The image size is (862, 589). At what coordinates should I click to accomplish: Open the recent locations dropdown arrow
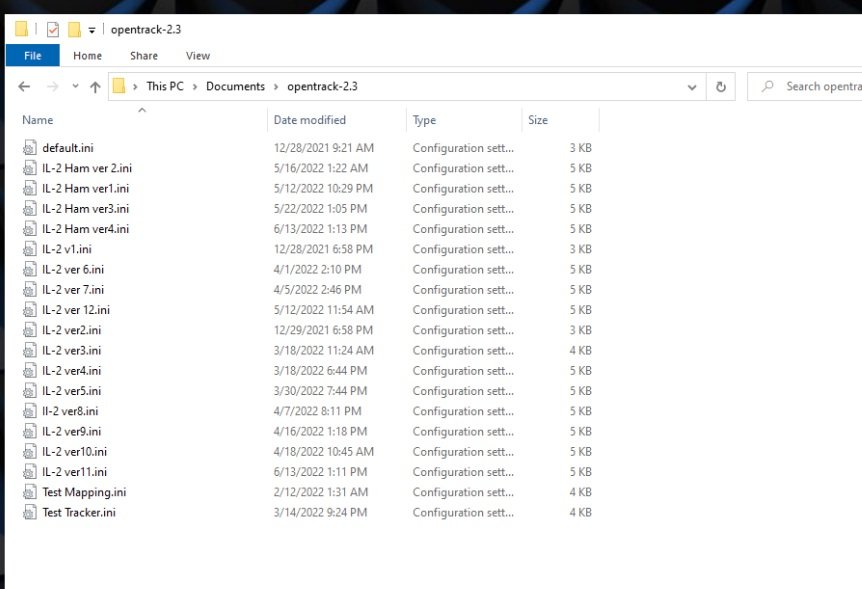pos(75,86)
